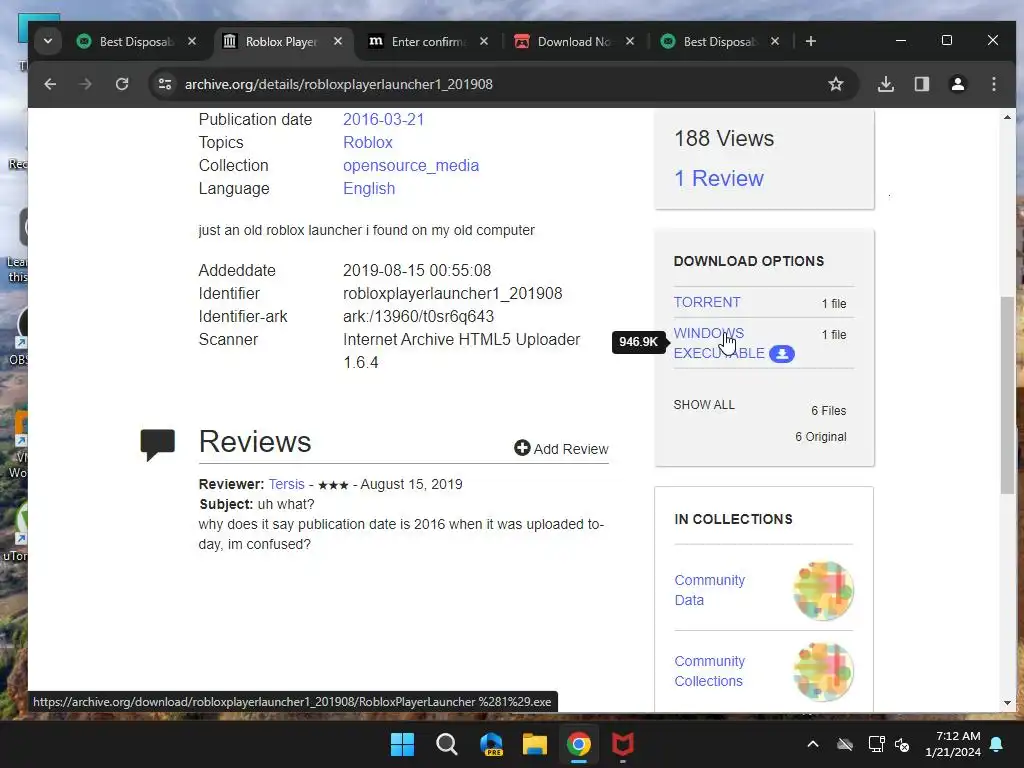Show hidden tray icons chevron
The image size is (1024, 768).
click(x=812, y=744)
